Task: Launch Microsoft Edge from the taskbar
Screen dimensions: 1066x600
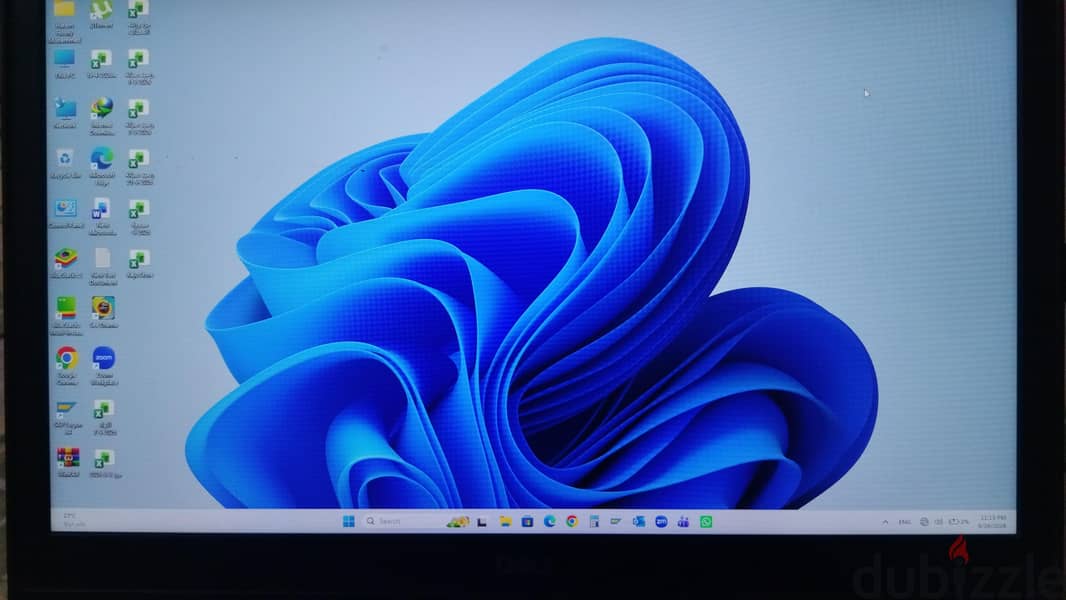Action: [549, 521]
